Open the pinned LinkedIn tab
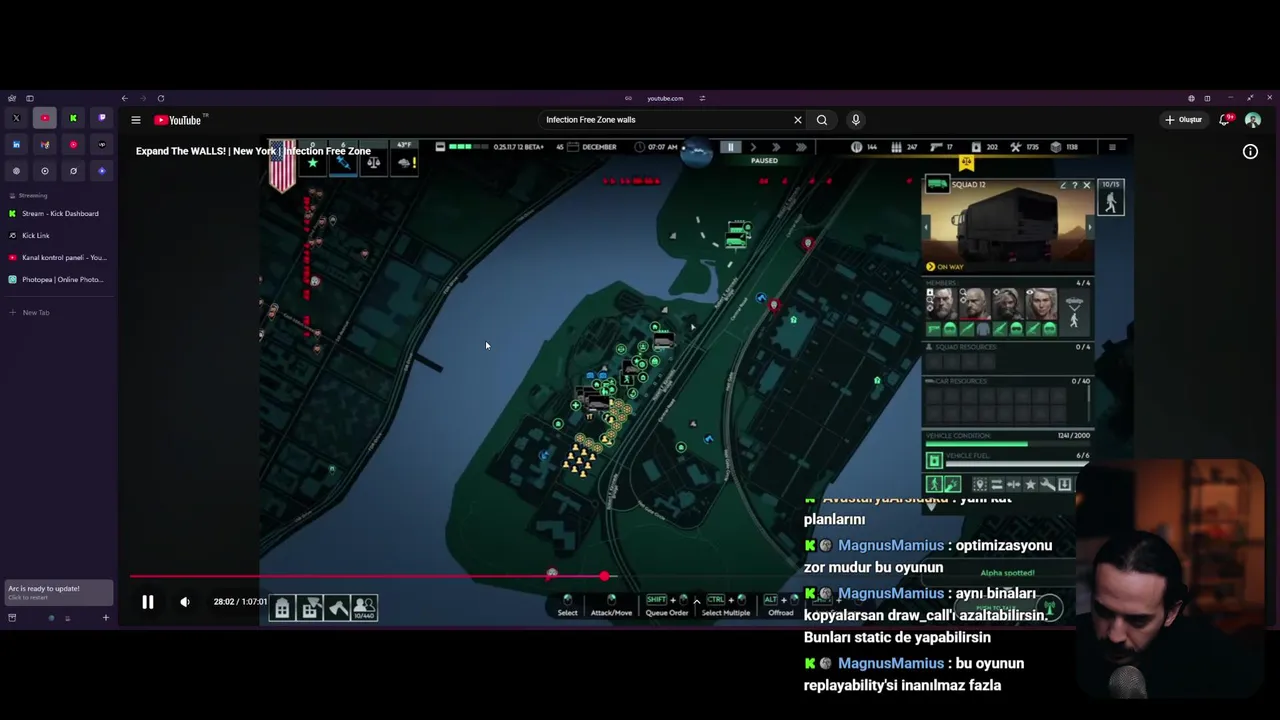 click(x=16, y=144)
